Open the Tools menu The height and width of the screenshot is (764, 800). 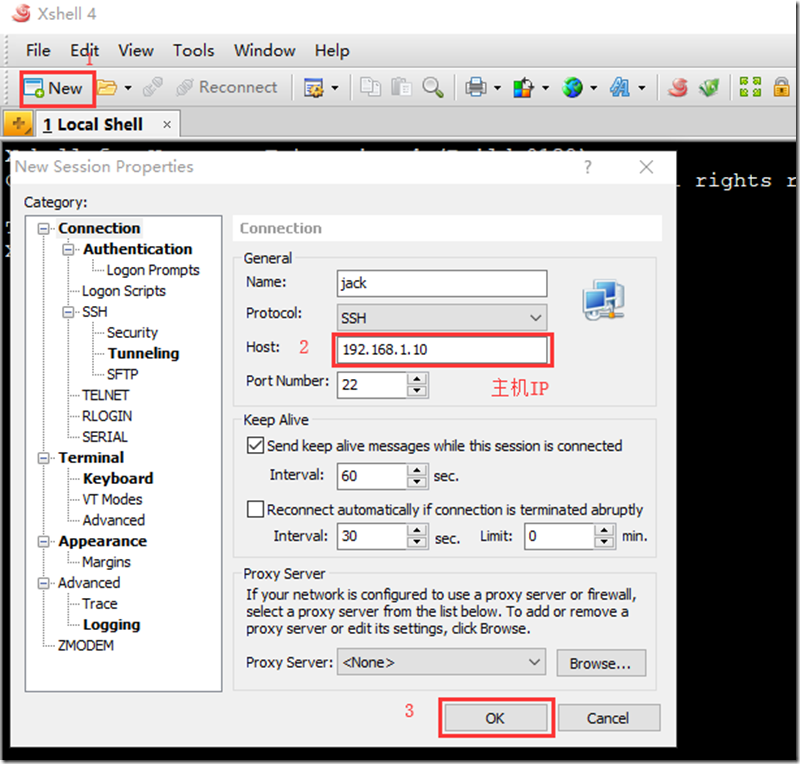coord(193,51)
